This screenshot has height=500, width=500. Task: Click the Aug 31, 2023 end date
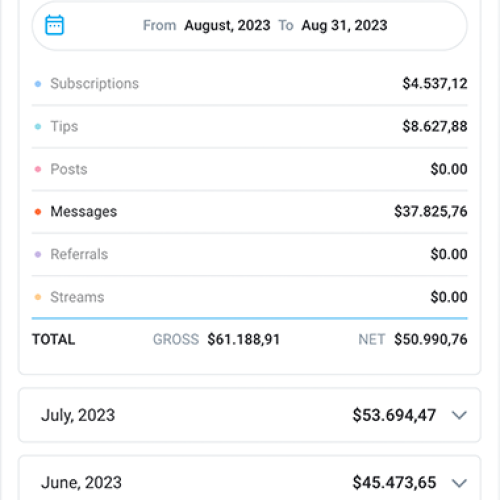344,25
